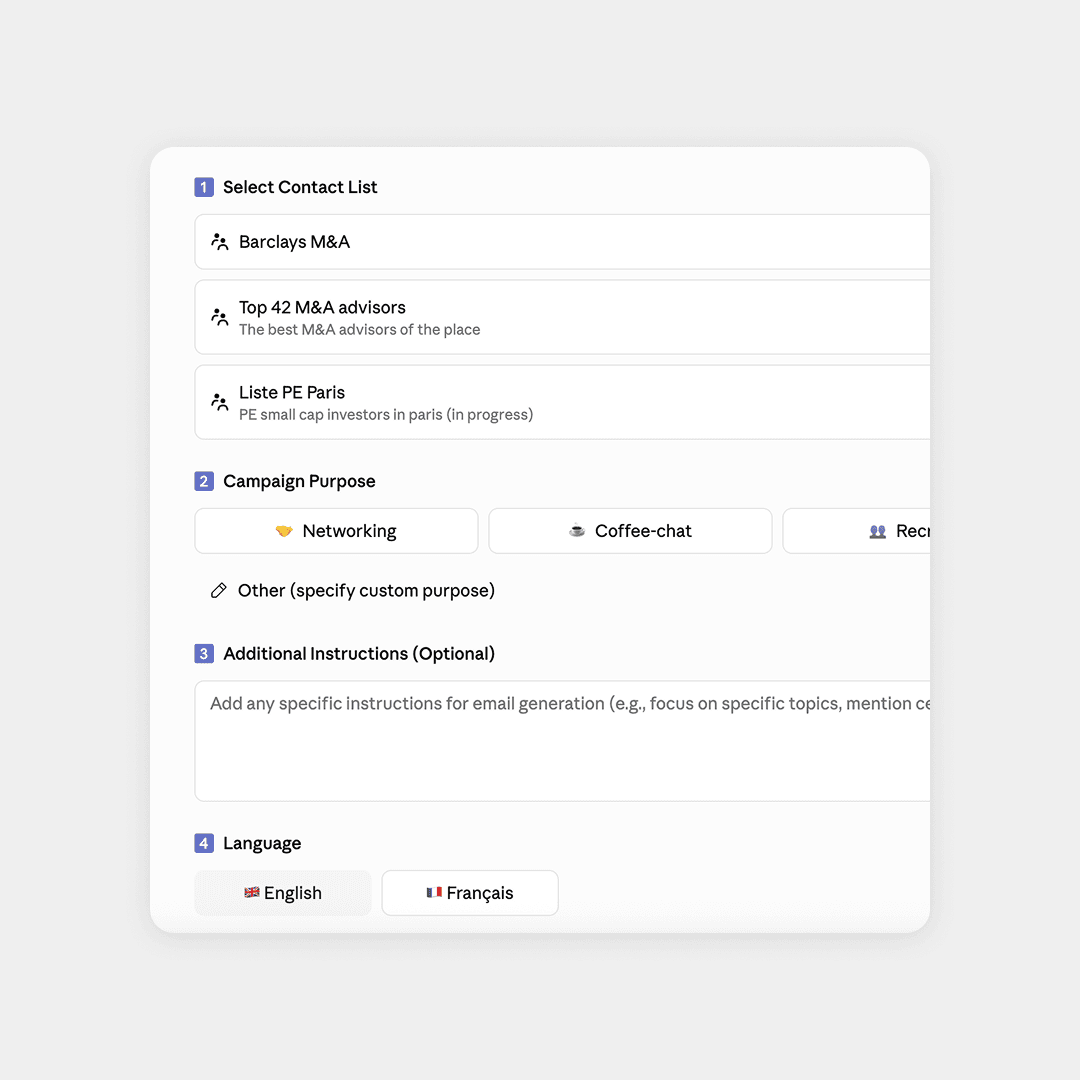The image size is (1080, 1080).
Task: Click the people icon next to Top 42 M&A advisors
Action: (x=220, y=317)
